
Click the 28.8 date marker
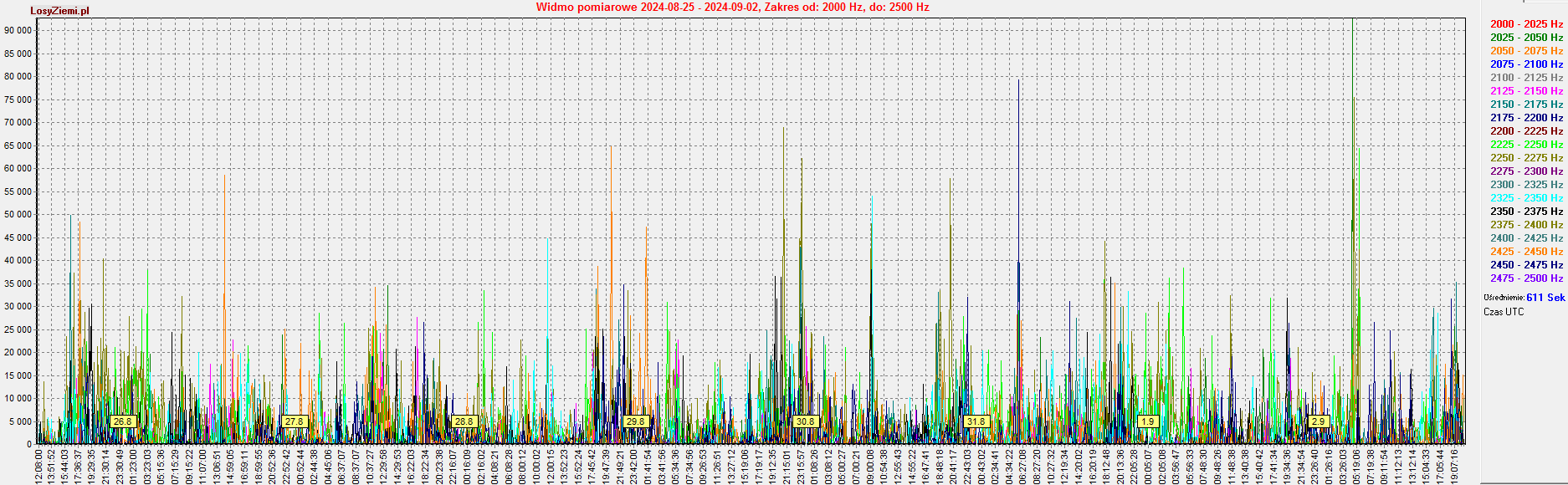(464, 421)
